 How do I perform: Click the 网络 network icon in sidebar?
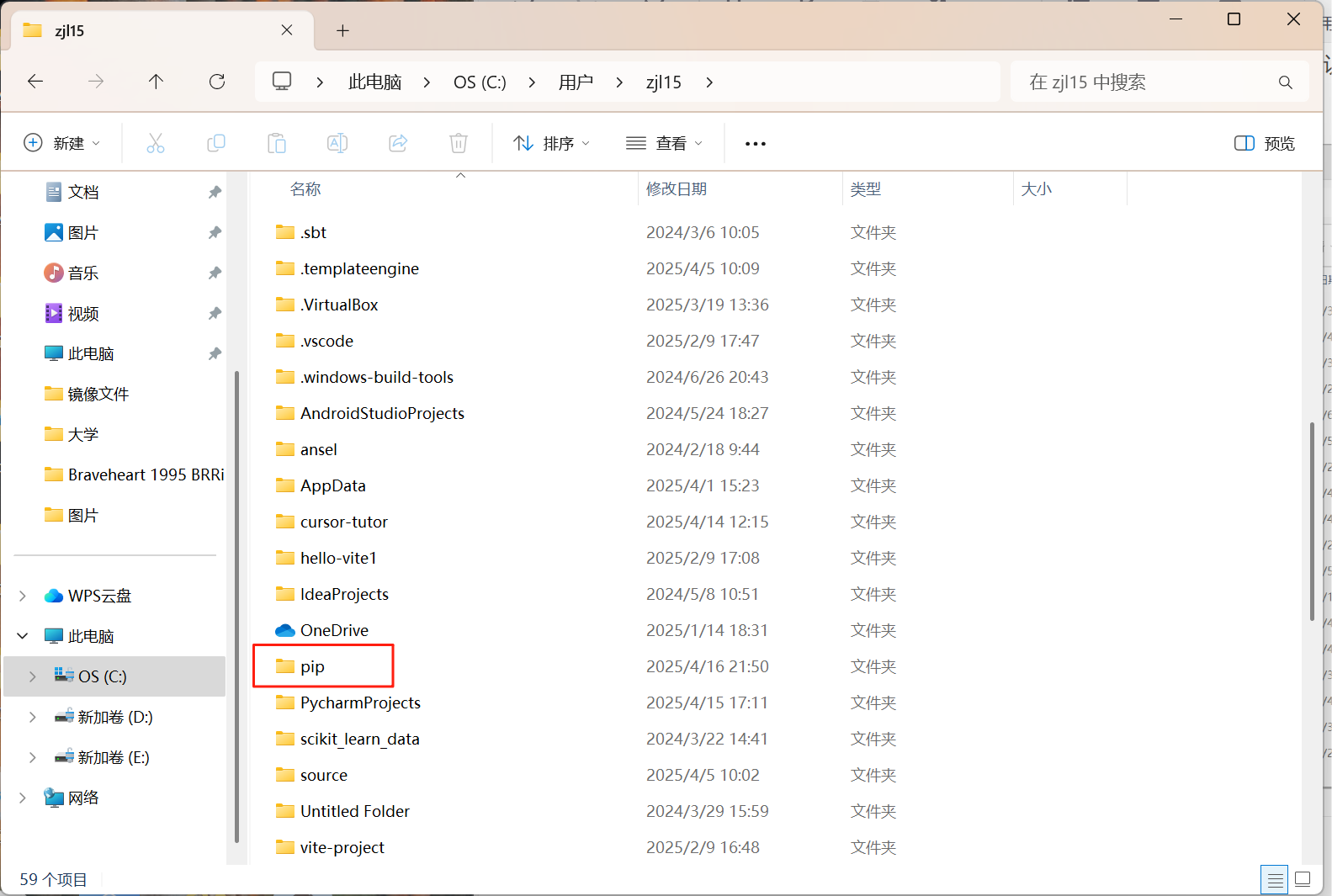coord(54,798)
